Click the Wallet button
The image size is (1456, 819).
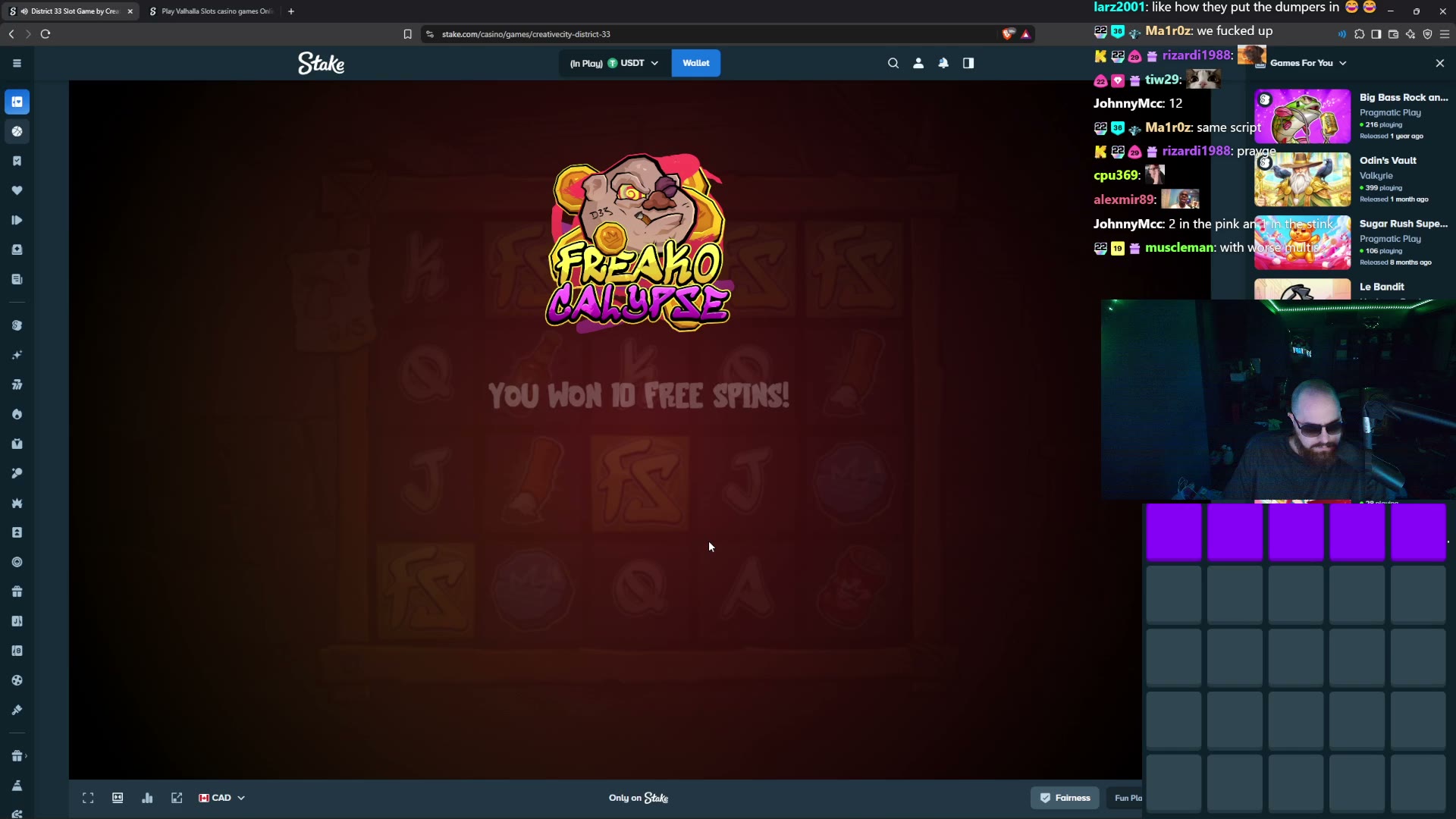(695, 63)
